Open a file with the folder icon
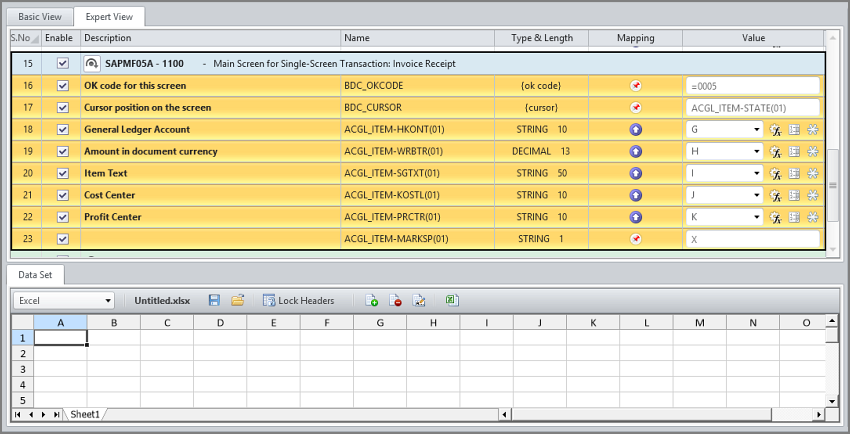Viewport: 850px width, 434px height. pyautogui.click(x=238, y=300)
